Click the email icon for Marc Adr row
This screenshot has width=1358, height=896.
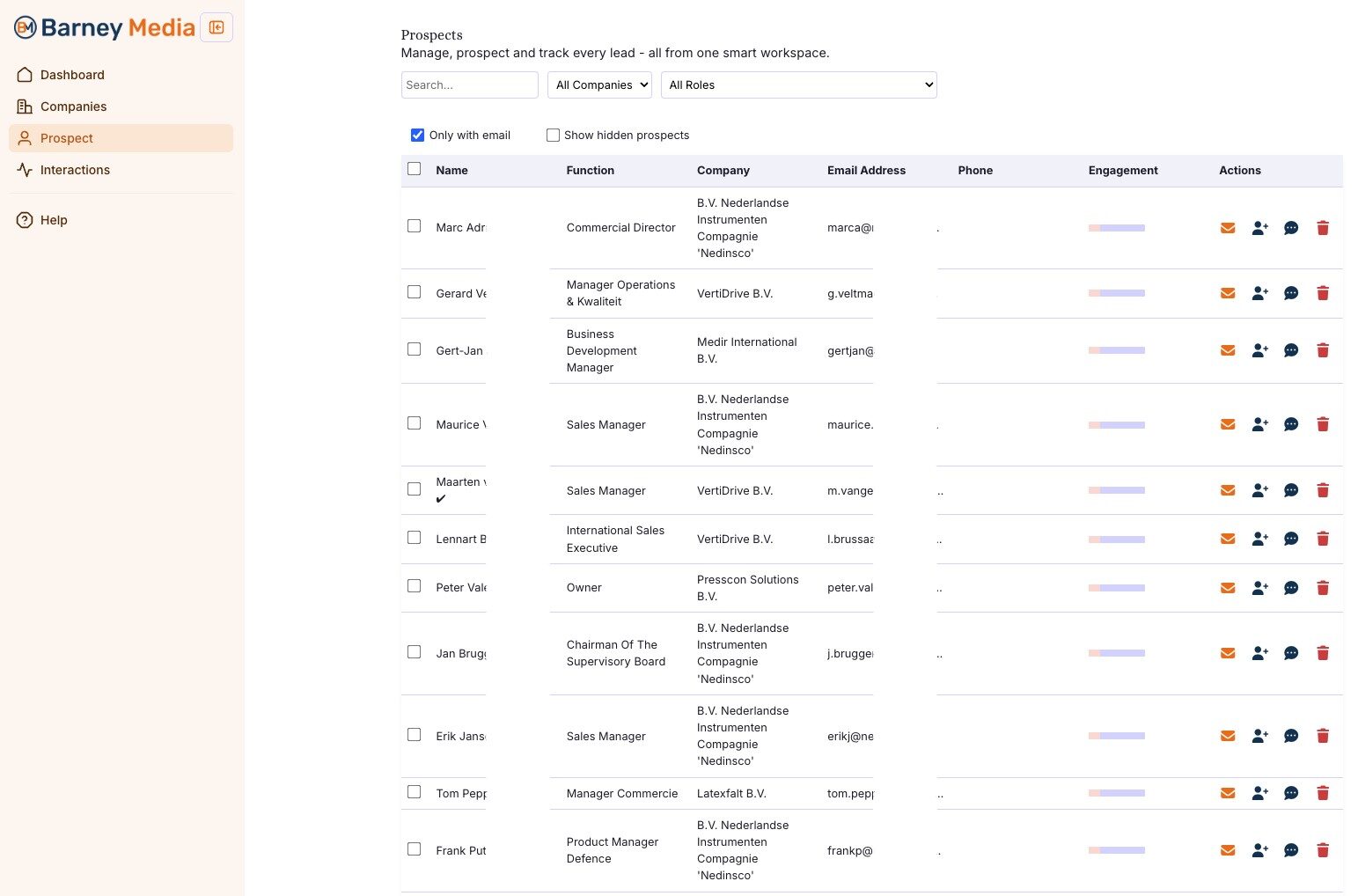coord(1228,228)
